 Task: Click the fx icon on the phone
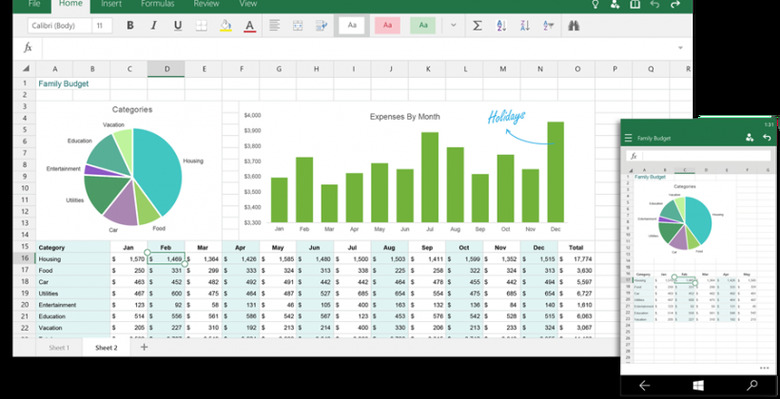(634, 156)
